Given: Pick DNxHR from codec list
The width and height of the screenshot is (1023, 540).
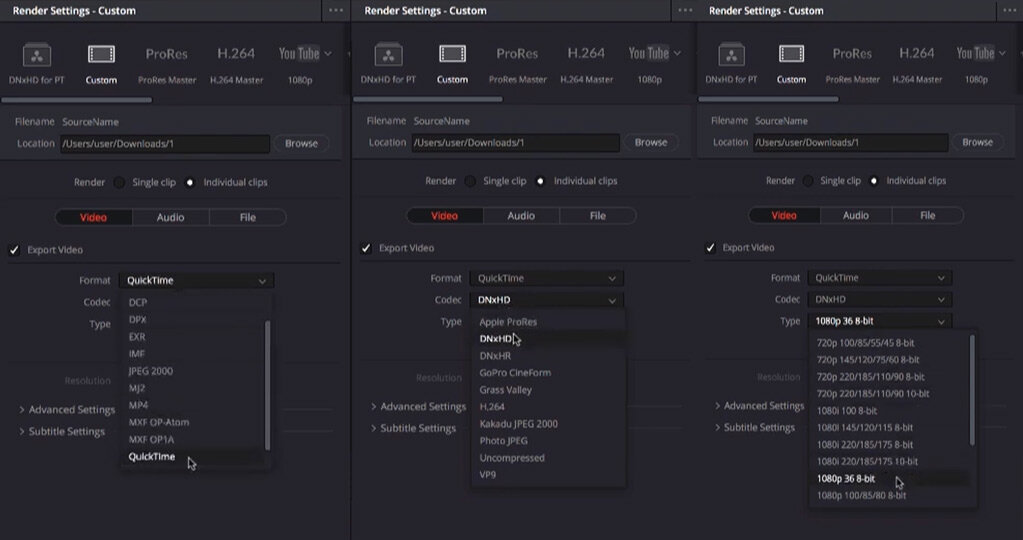Looking at the screenshot, I should point(495,356).
